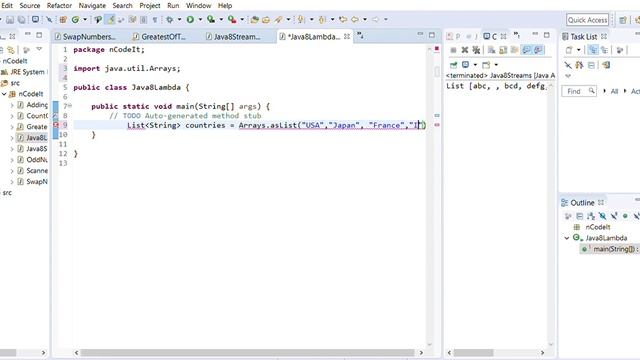Click the Coverage run icon in the toolbar
Viewport: 640px width, 360px height.
(211, 19)
